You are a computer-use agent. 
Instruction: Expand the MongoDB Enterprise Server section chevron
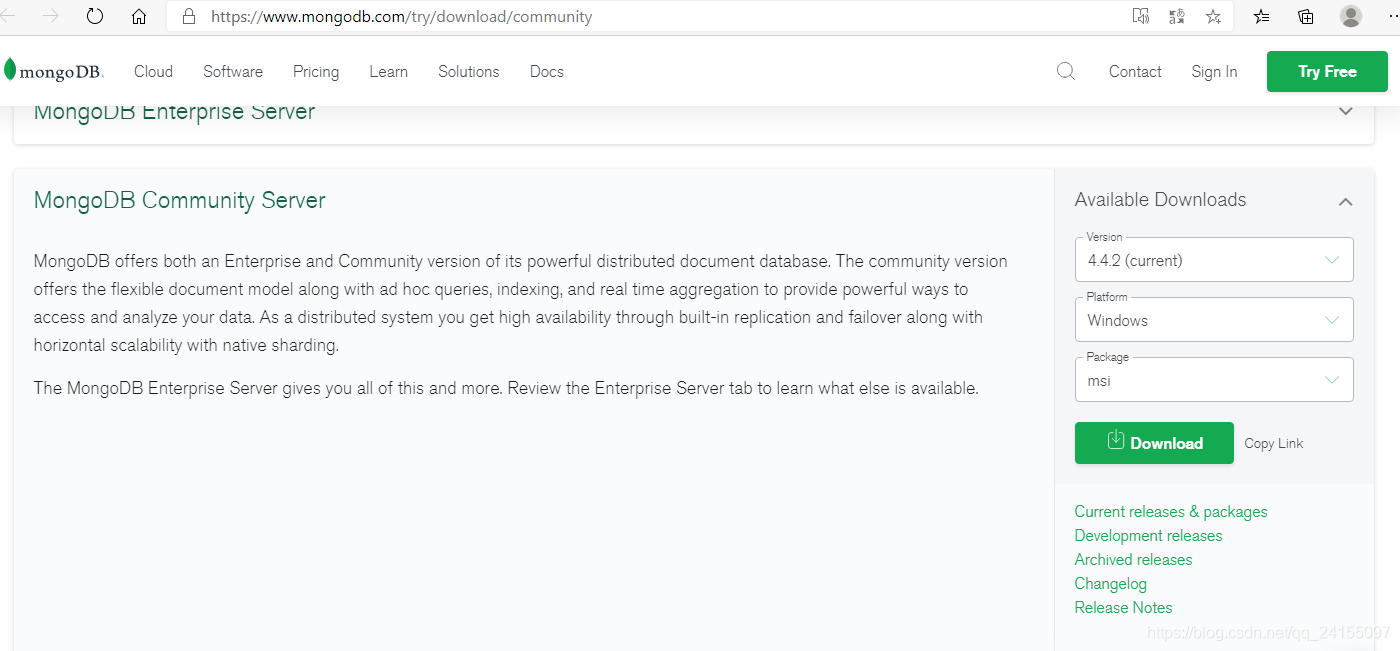click(1346, 111)
